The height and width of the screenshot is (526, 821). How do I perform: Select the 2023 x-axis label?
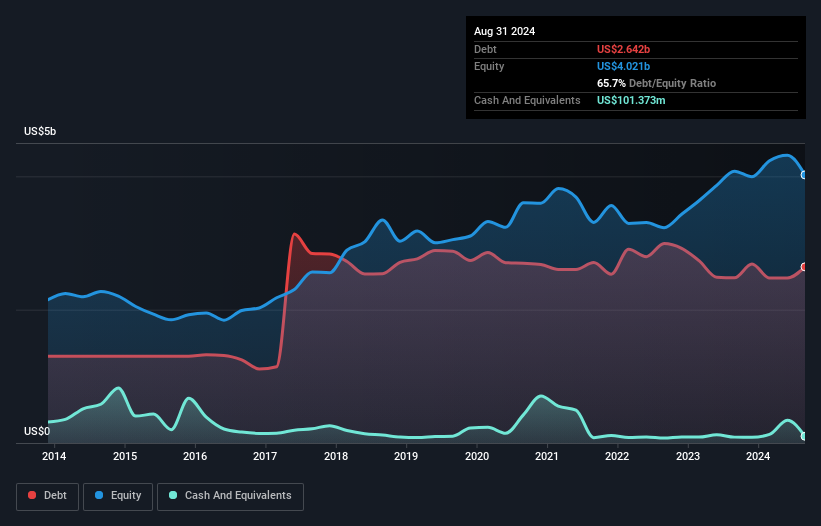(687, 456)
